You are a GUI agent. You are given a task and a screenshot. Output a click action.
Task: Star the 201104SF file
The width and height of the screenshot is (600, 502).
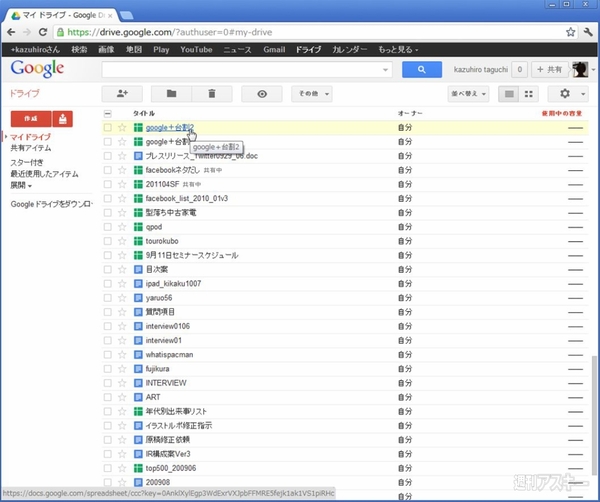[122, 184]
